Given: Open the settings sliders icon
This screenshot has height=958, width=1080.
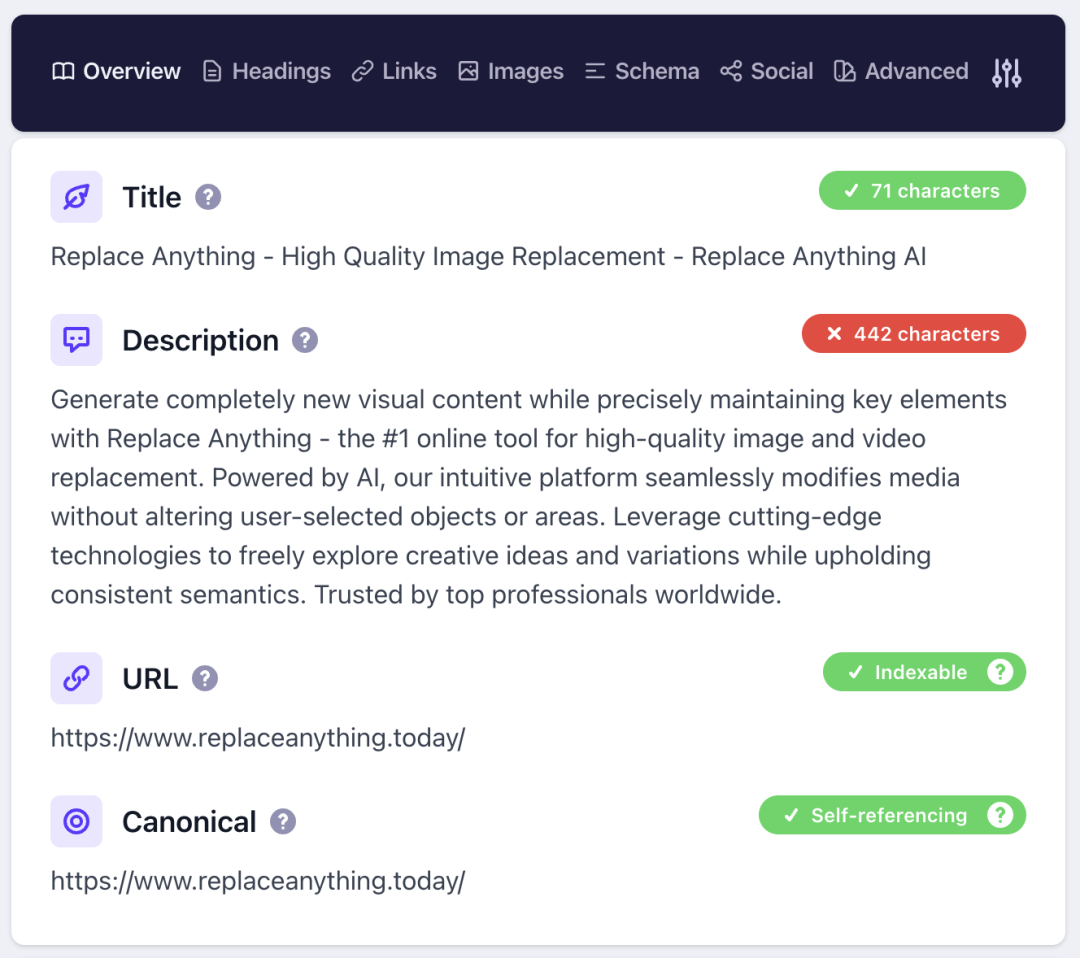Looking at the screenshot, I should tap(1006, 72).
